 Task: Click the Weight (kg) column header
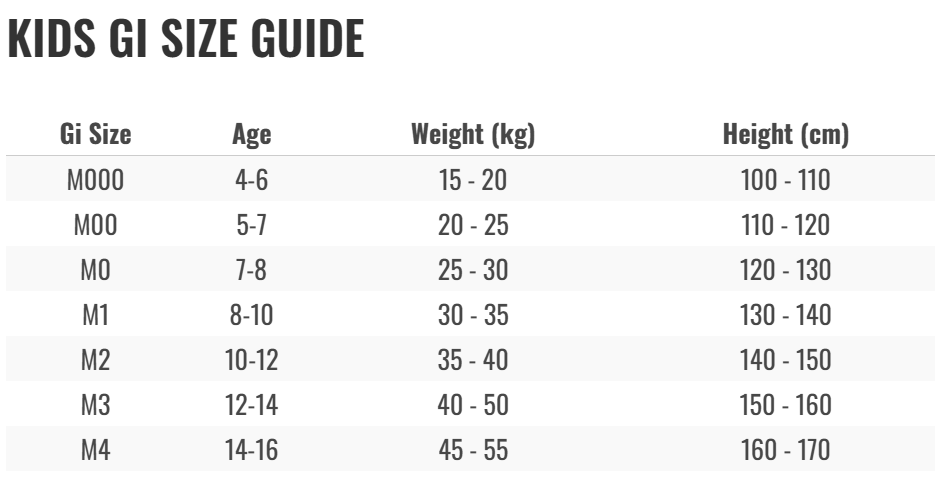click(x=473, y=135)
